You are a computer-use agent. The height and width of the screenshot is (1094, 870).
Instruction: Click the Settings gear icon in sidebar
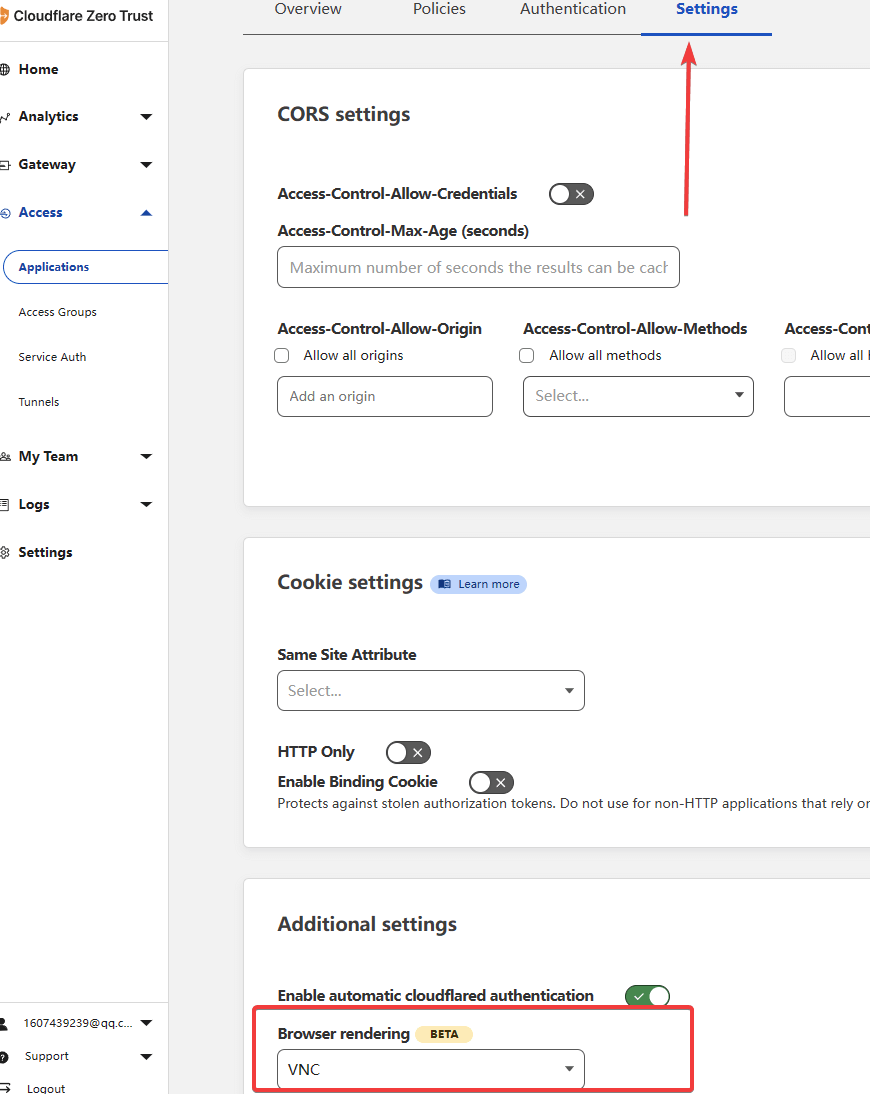5,553
